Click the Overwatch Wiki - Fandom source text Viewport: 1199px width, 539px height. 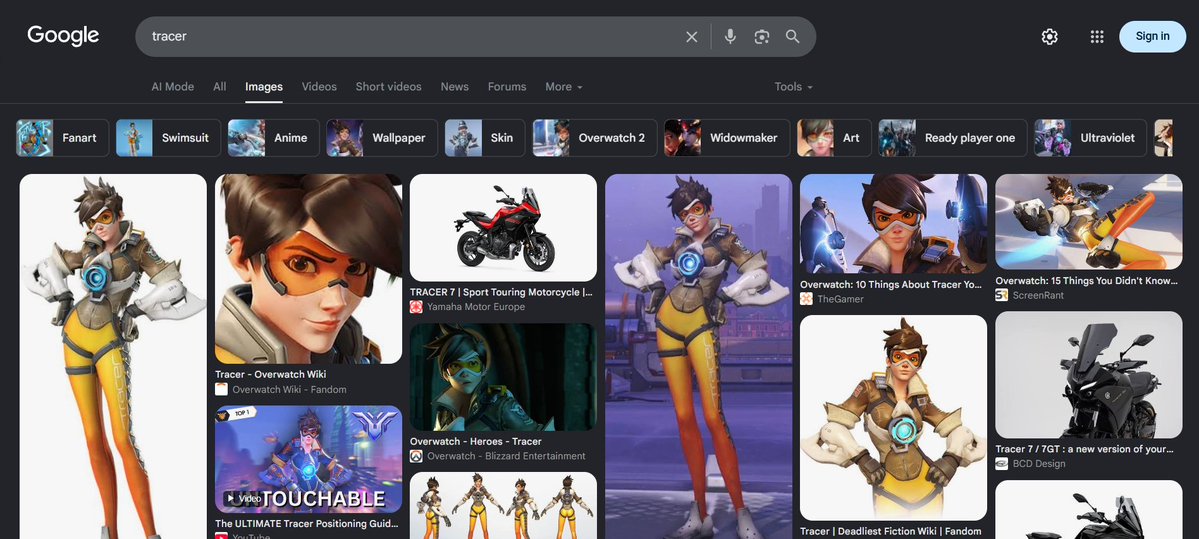tap(289, 389)
